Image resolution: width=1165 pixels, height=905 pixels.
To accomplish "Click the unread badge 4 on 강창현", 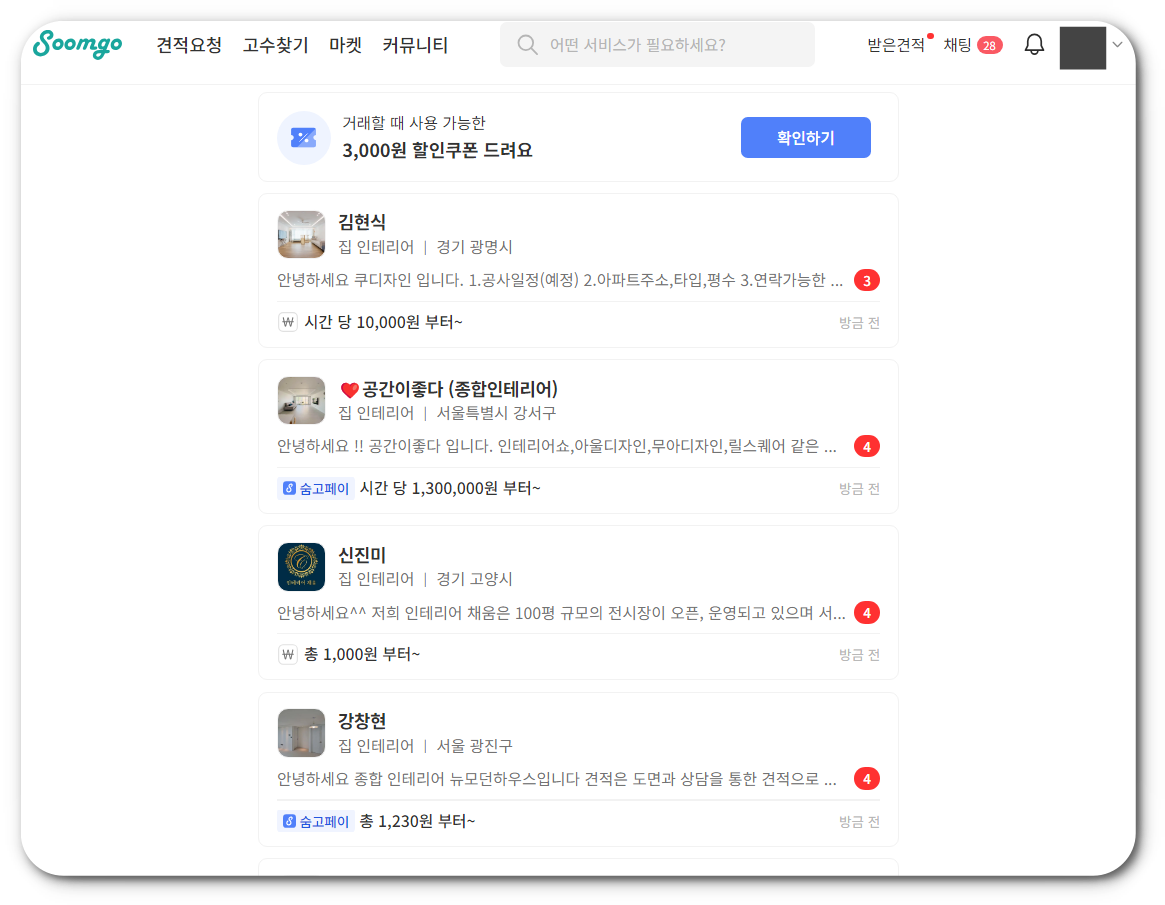I will [866, 779].
